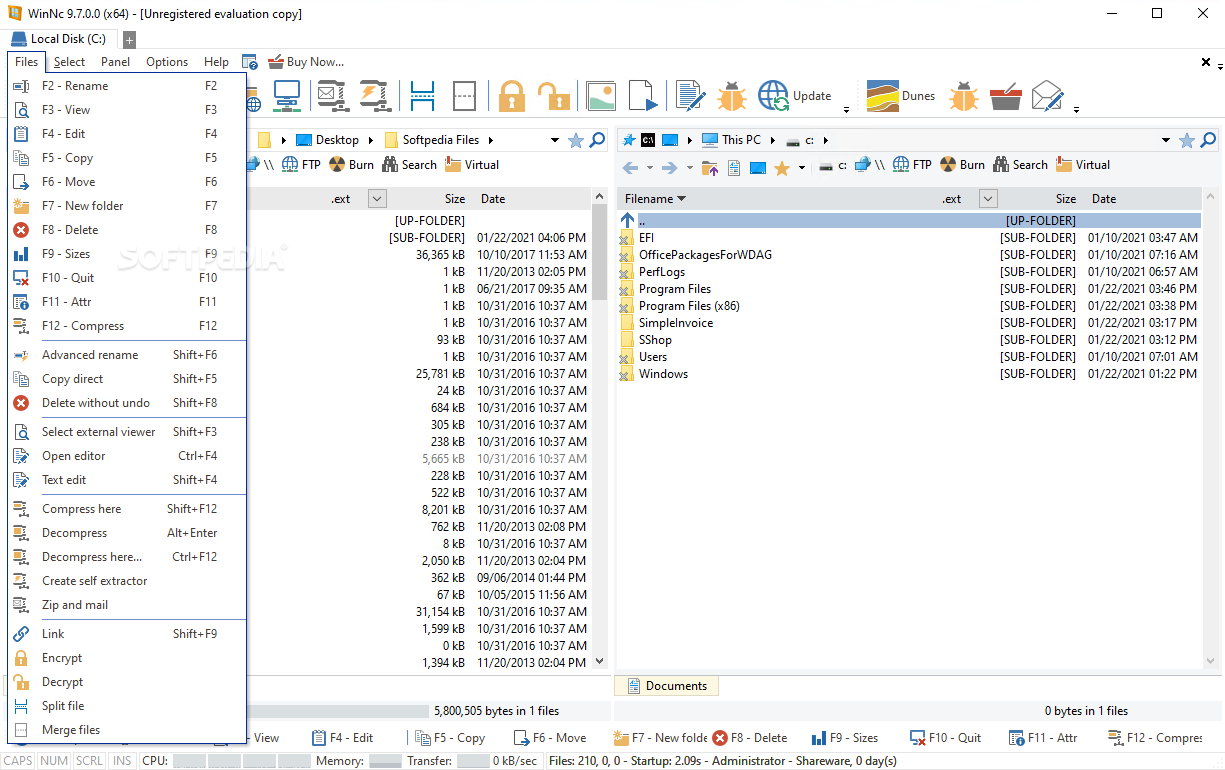Click F10 - Quit bottom button
The image size is (1225, 770).
click(x=947, y=738)
